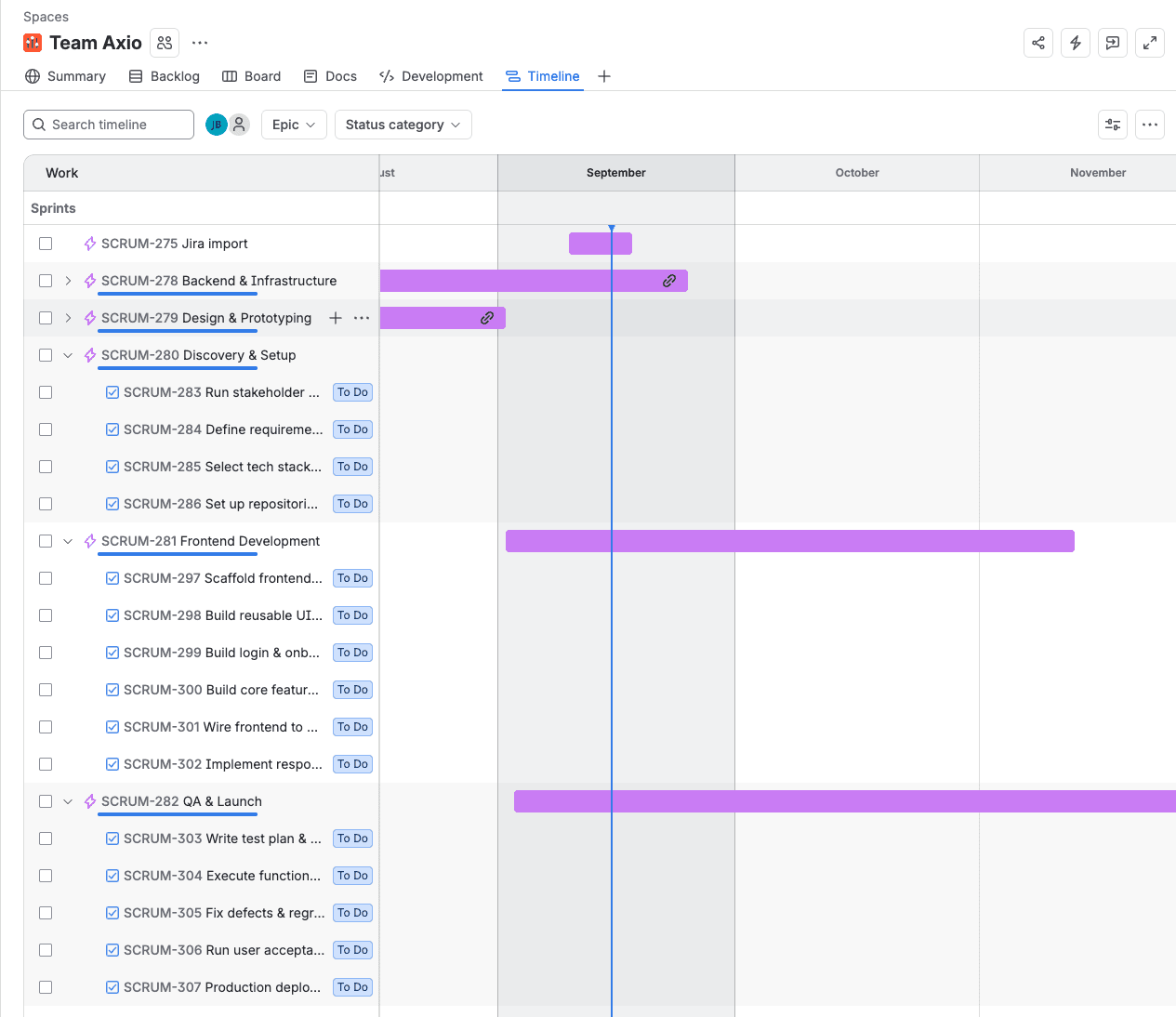
Task: Collapse the SCRUM-280 Discovery & Setup epic
Action: point(68,355)
